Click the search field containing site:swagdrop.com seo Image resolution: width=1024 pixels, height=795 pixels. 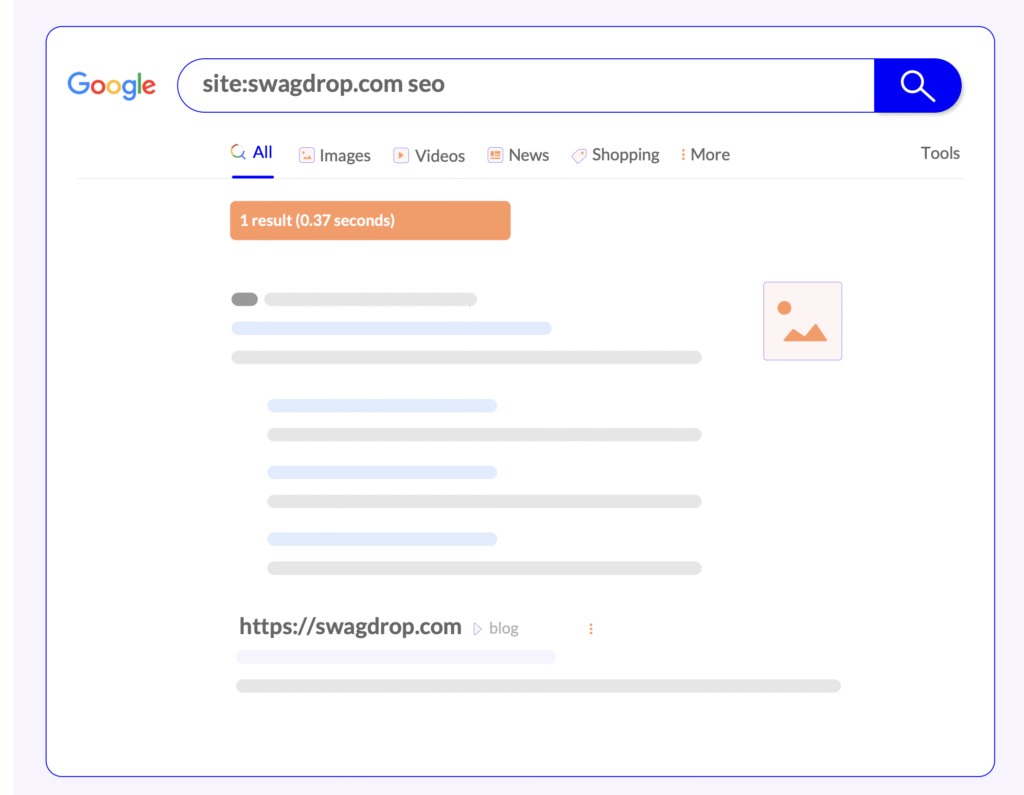tap(525, 85)
